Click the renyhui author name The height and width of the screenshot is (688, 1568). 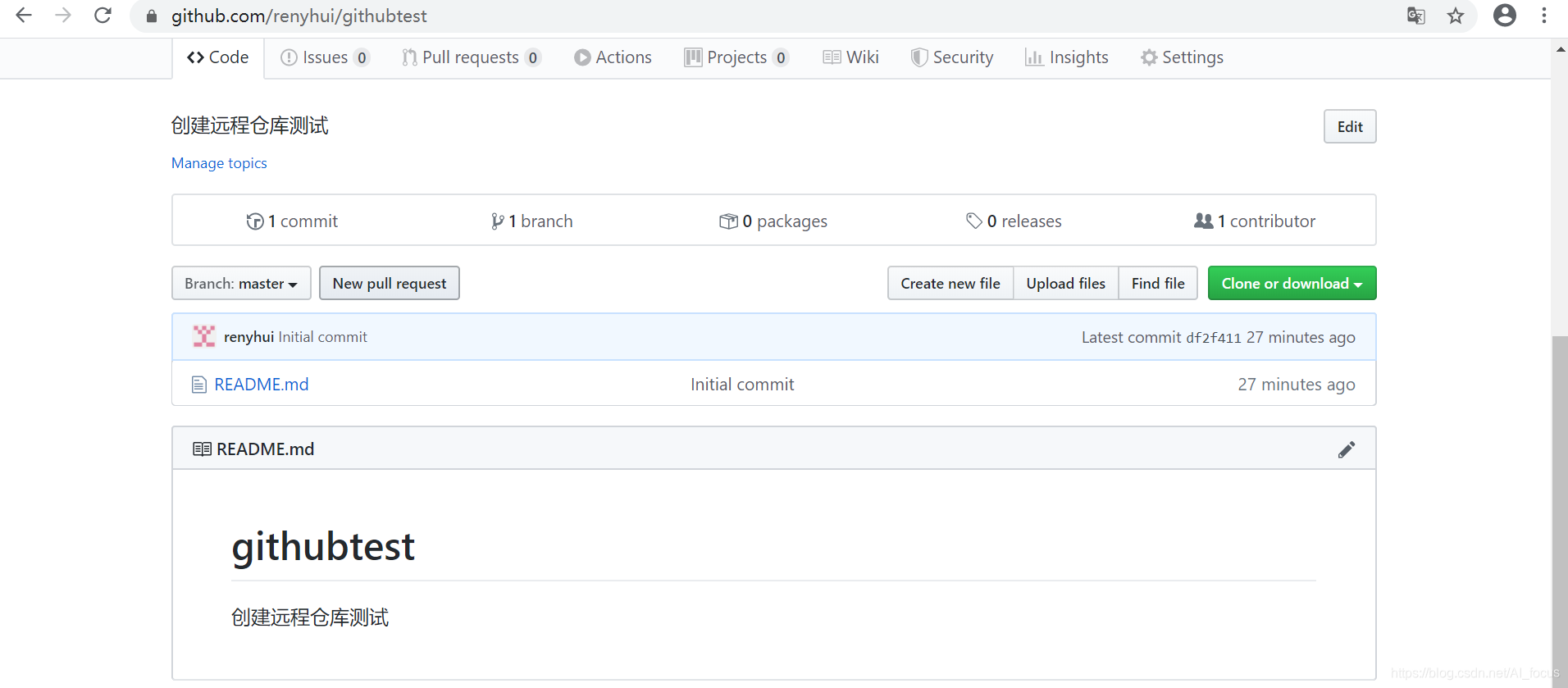[248, 337]
